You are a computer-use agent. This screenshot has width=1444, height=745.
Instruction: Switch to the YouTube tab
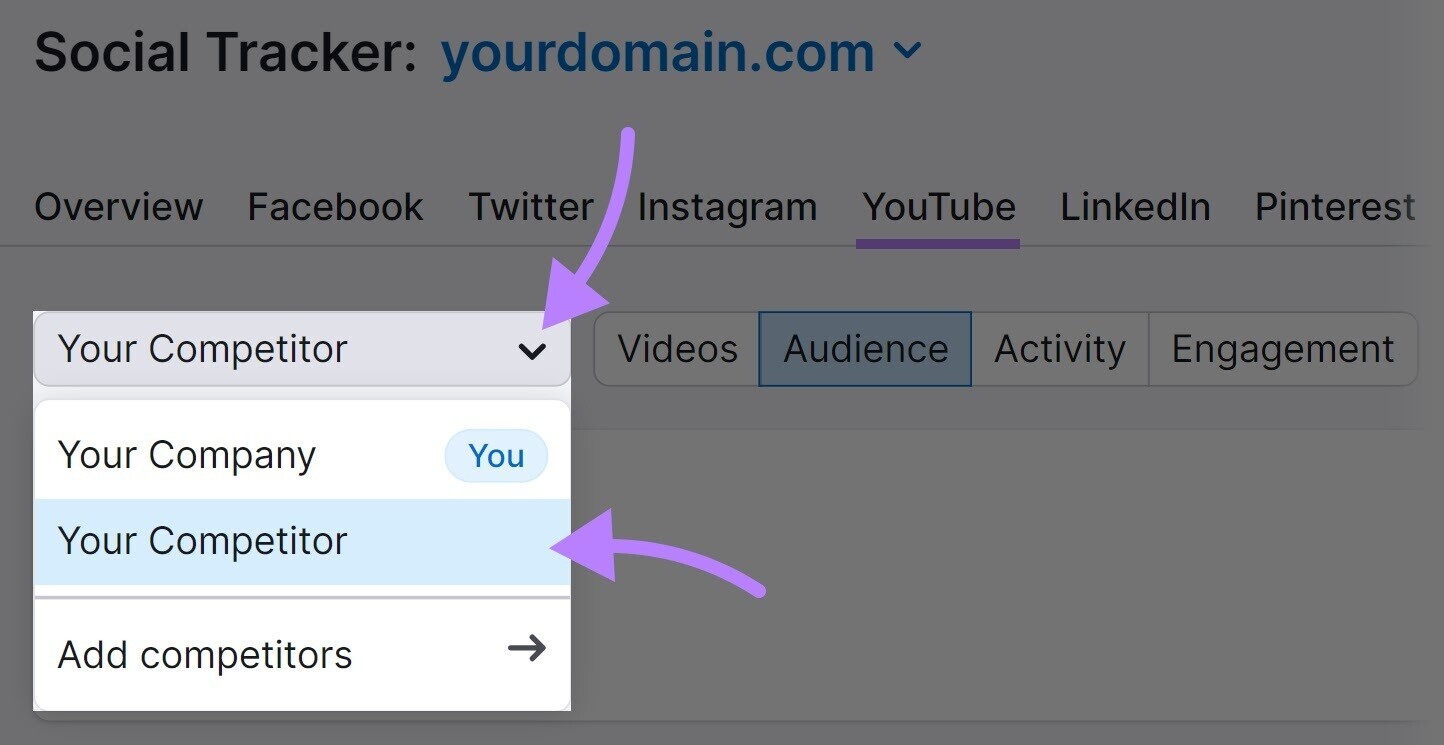[937, 207]
